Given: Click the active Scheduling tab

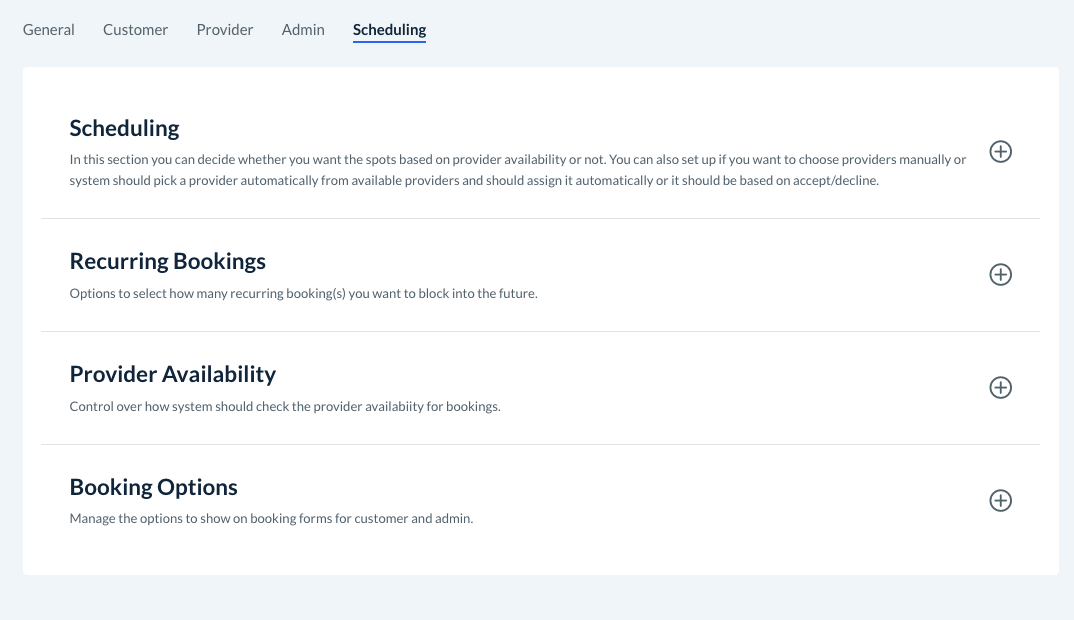Looking at the screenshot, I should [389, 30].
